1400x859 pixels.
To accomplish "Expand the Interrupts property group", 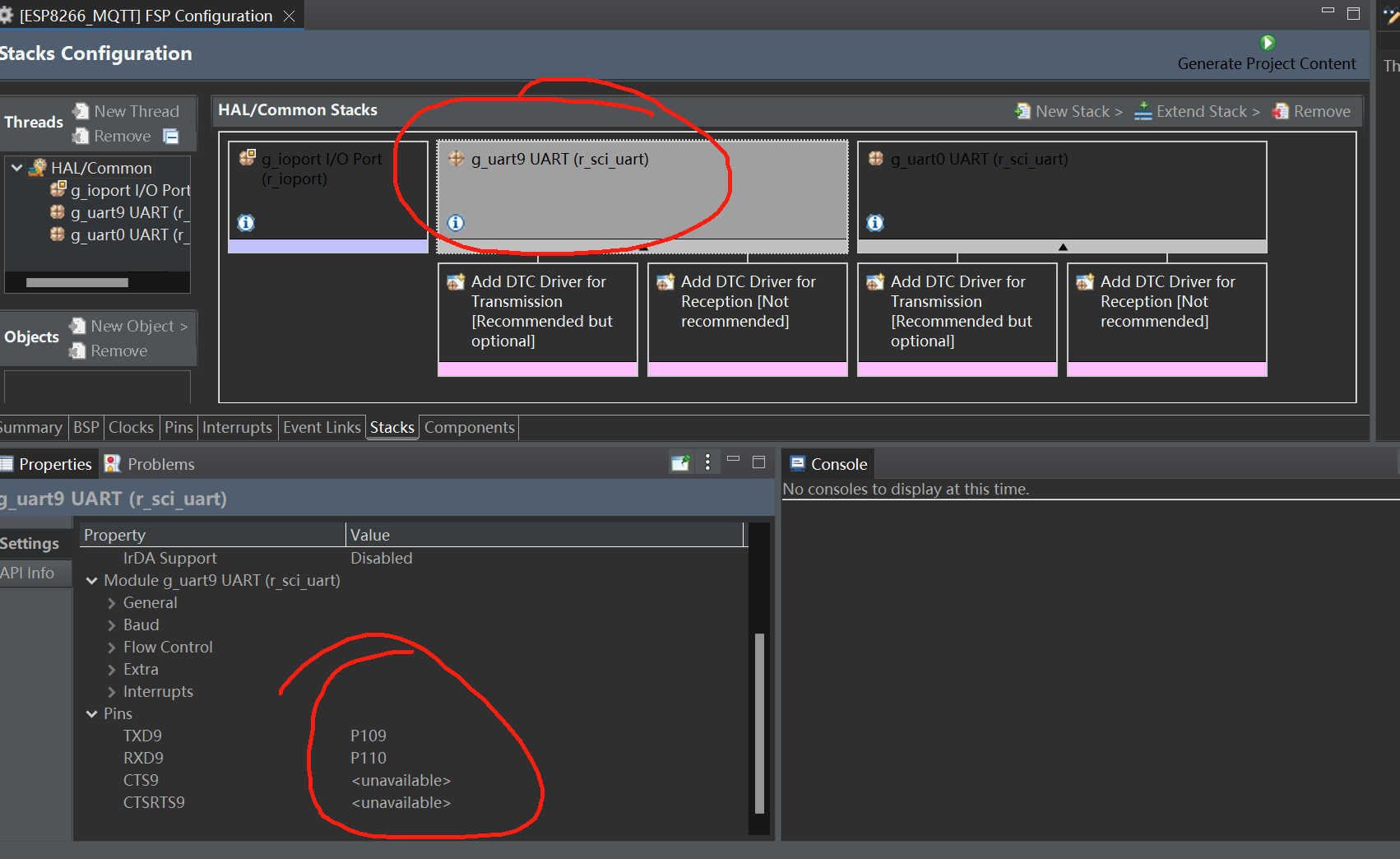I will [111, 692].
